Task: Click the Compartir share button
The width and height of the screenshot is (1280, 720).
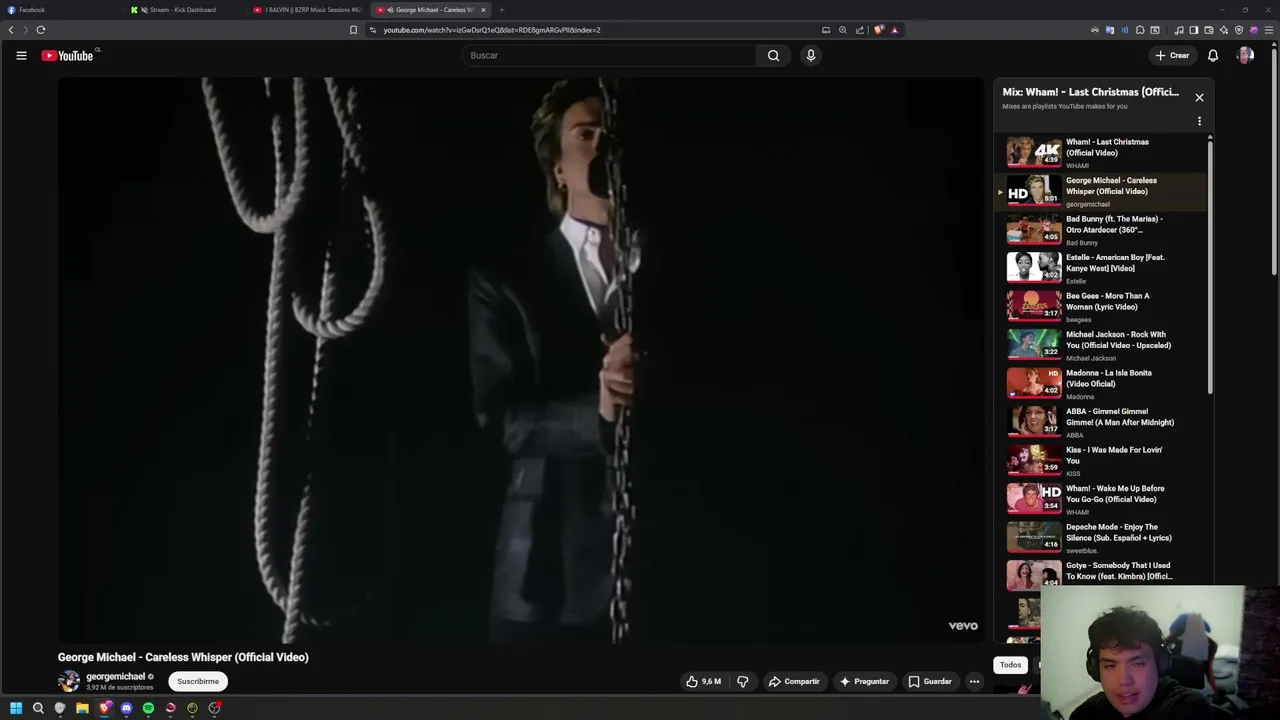Action: coord(793,682)
